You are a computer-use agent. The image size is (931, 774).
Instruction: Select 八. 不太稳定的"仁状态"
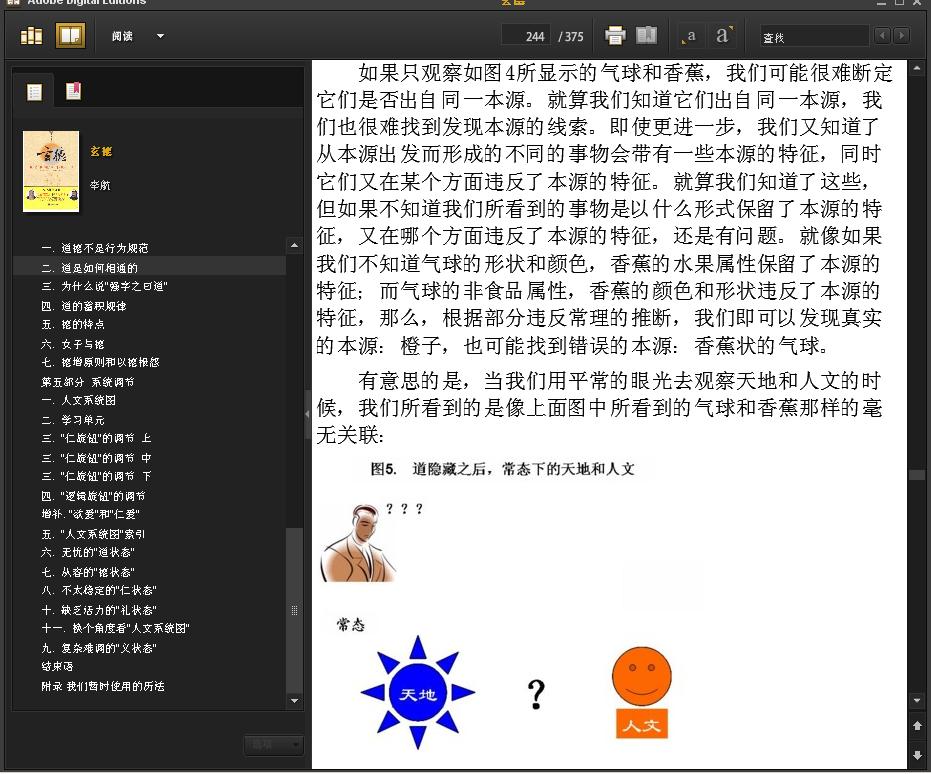pyautogui.click(x=99, y=590)
